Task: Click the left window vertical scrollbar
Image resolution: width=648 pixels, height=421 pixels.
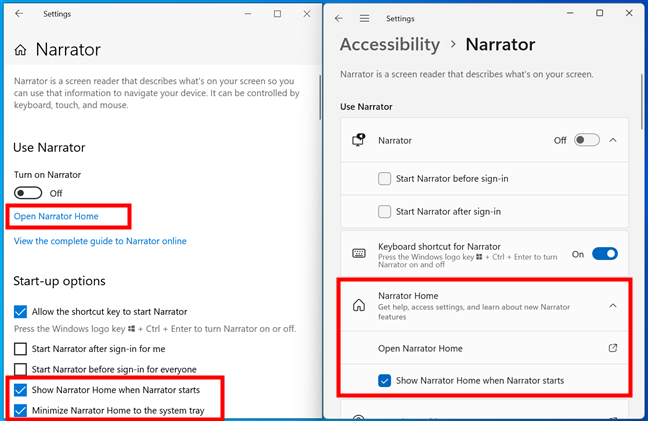Action: coord(320,98)
